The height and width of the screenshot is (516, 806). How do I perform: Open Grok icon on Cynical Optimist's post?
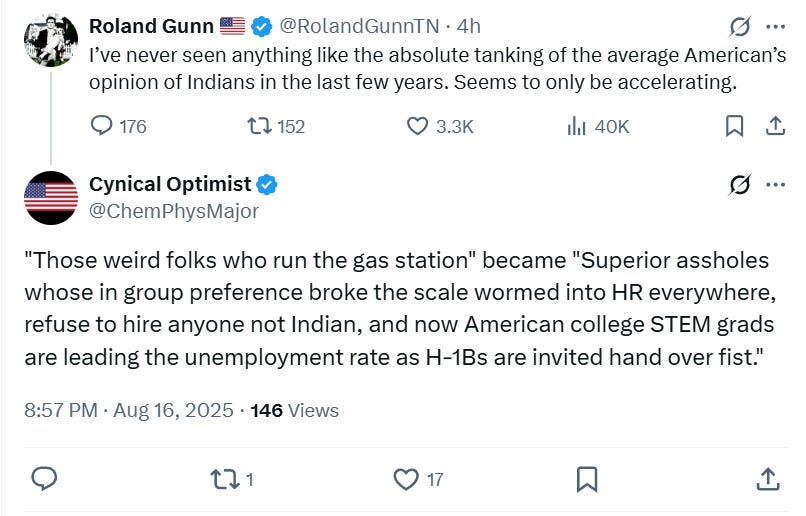(x=740, y=184)
